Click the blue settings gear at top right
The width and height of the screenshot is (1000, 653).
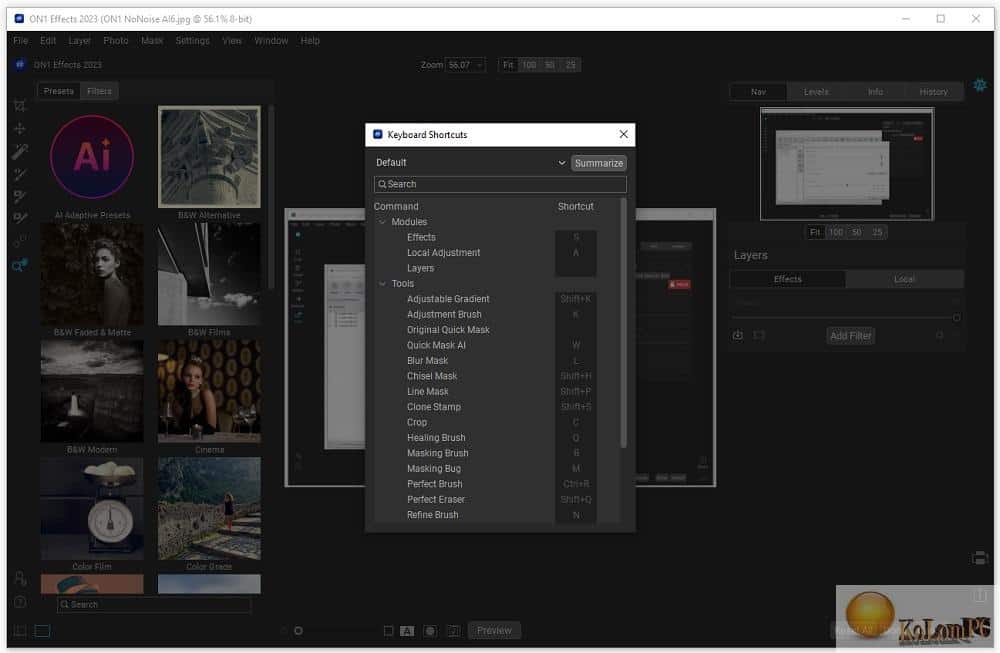pos(980,85)
